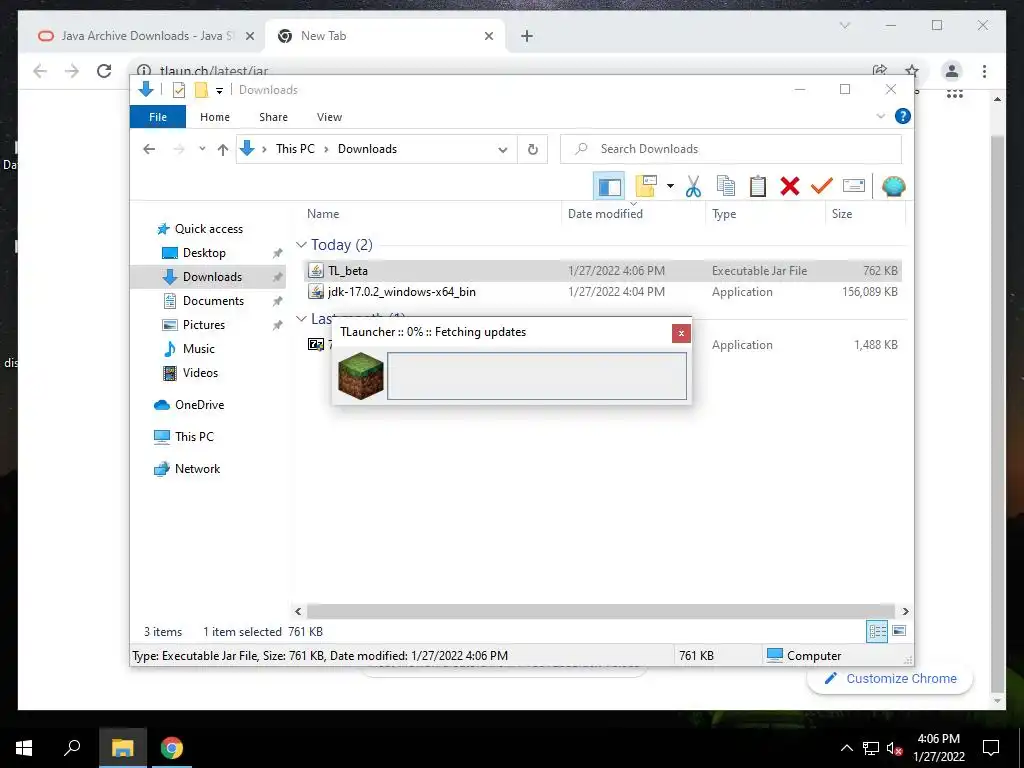Screen dimensions: 1024x768
Task: Click the Rename toolbar icon
Action: click(854, 187)
